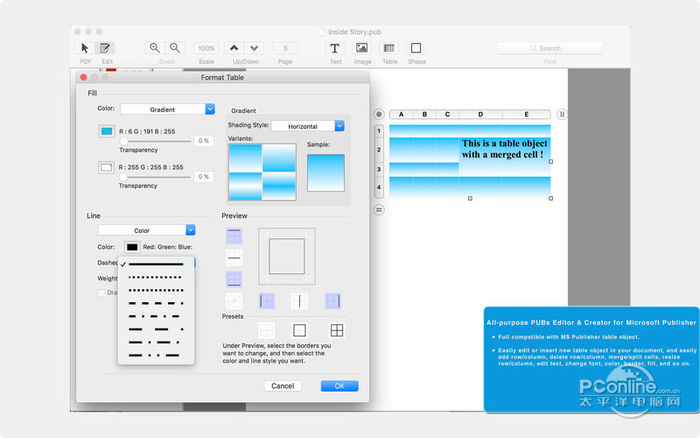The image size is (700, 438).
Task: Insert a Table from the toolbar
Action: (389, 48)
